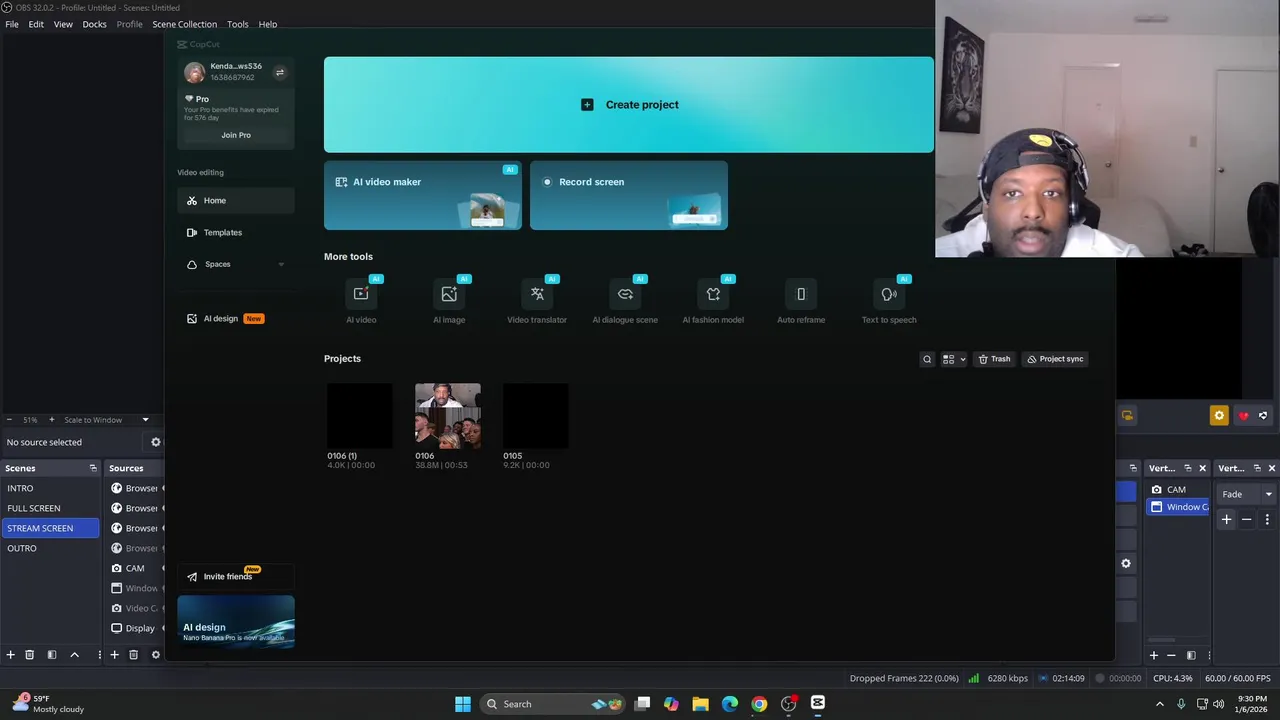Select Window Capture in Vertical dock list
This screenshot has height=720, width=1280.
click(1178, 507)
